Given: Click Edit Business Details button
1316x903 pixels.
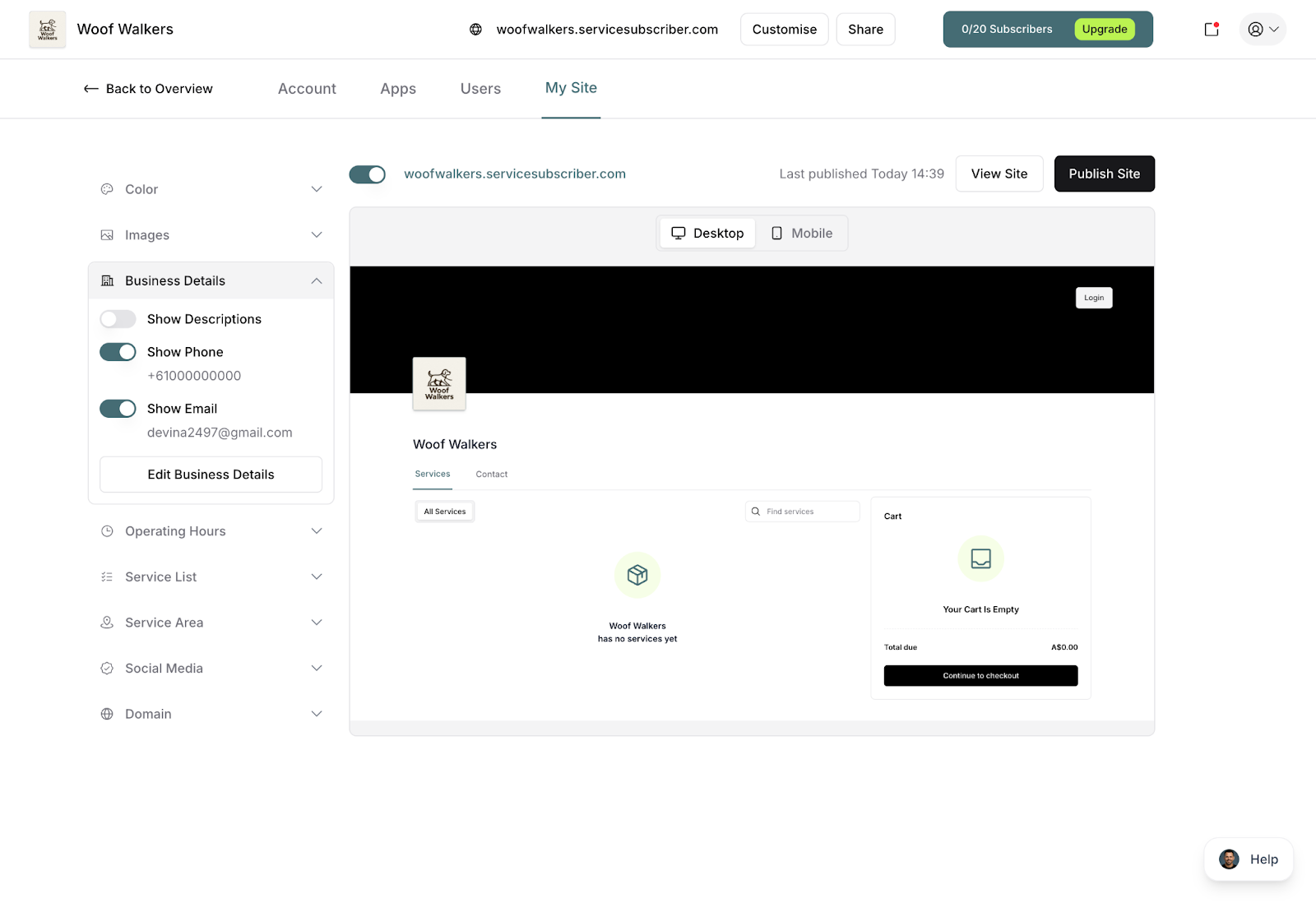Looking at the screenshot, I should point(211,475).
